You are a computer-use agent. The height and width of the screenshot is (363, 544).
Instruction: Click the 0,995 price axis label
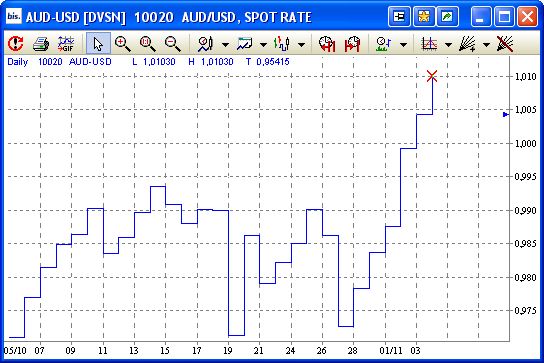tap(525, 177)
